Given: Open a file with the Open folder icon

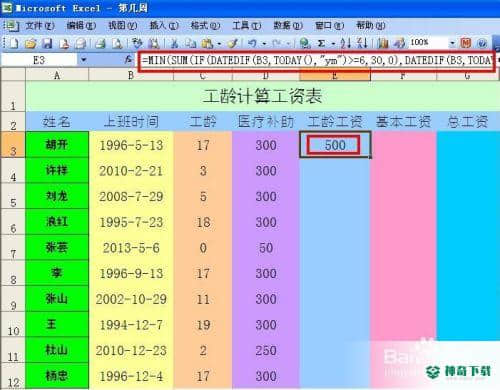Looking at the screenshot, I should point(30,43).
